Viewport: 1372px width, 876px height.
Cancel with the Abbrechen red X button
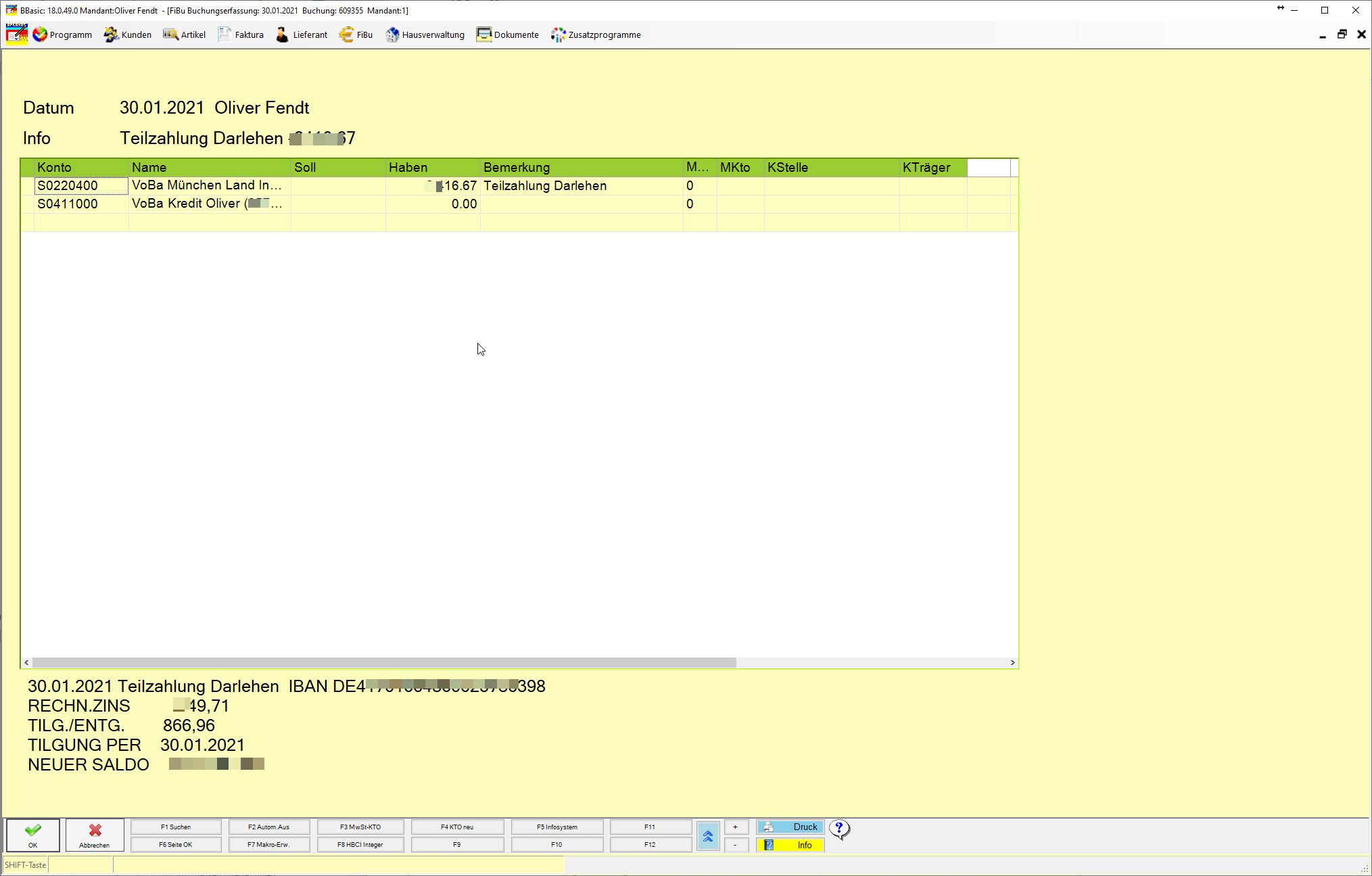95,835
